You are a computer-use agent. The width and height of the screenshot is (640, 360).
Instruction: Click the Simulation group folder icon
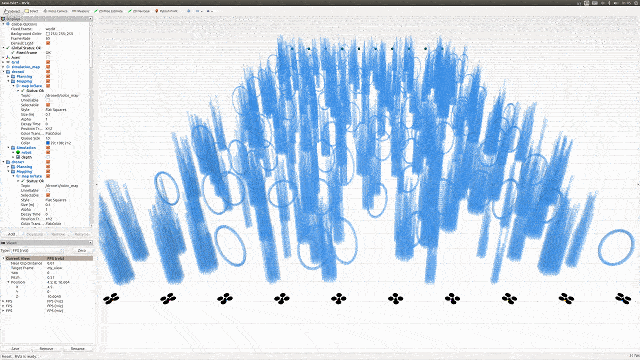[13, 148]
